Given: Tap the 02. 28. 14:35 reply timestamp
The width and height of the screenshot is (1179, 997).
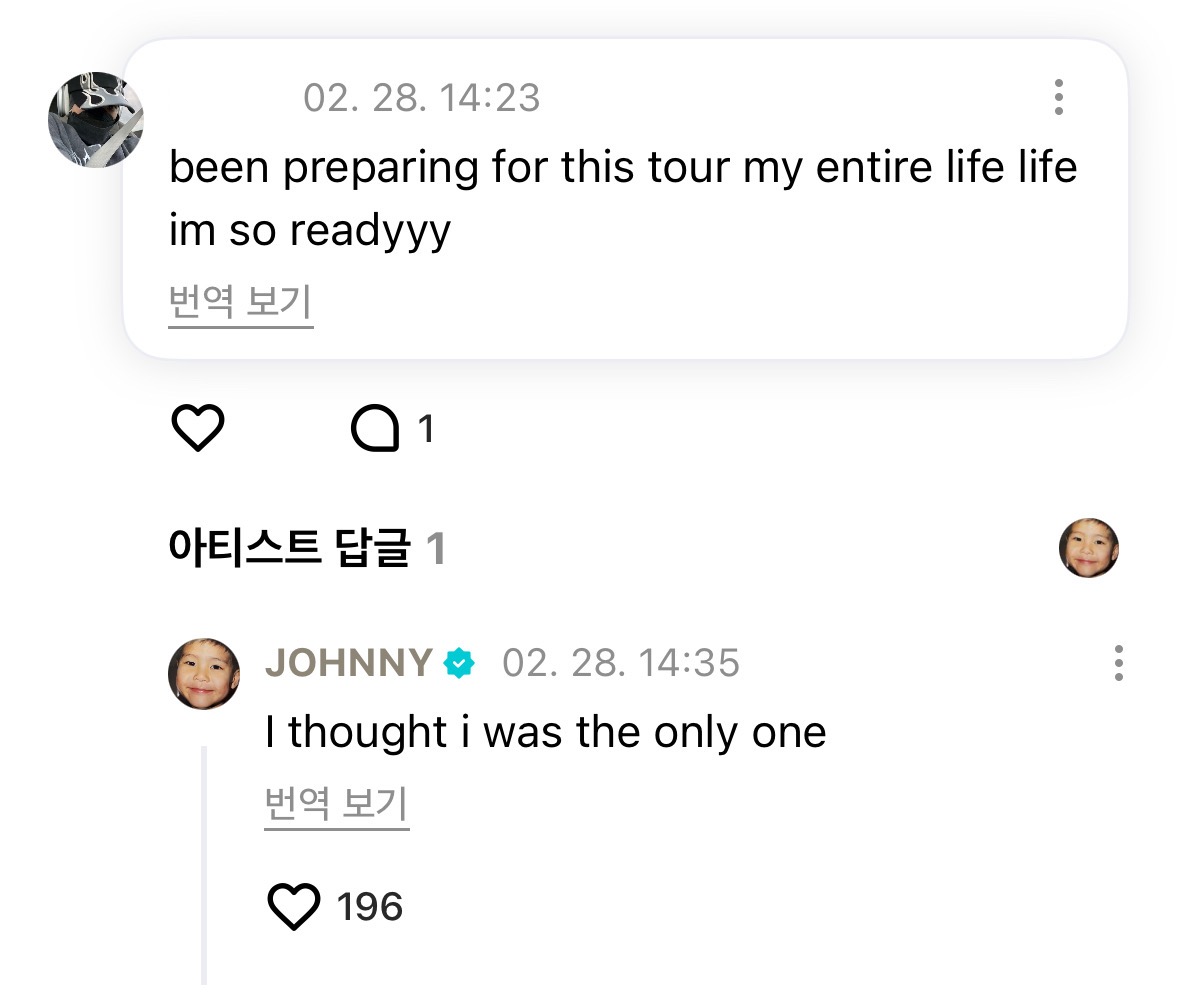Looking at the screenshot, I should [621, 663].
